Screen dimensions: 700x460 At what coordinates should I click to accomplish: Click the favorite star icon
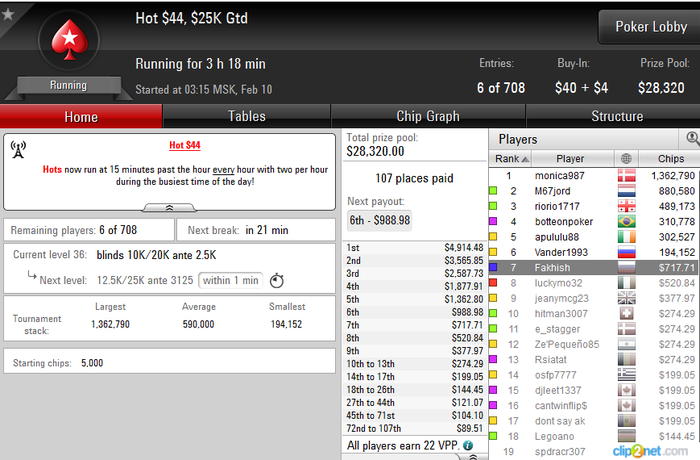8,14
